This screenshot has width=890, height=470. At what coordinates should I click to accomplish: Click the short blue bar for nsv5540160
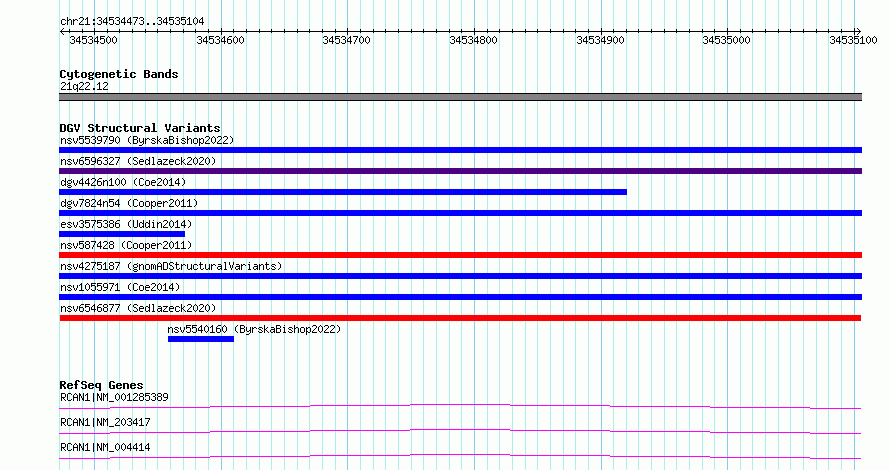[201, 339]
